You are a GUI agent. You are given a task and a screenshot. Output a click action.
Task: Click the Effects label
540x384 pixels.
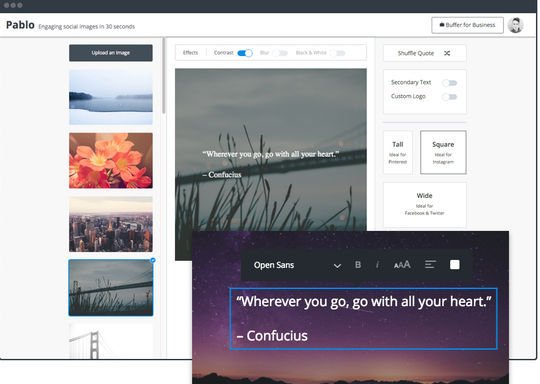click(x=190, y=53)
